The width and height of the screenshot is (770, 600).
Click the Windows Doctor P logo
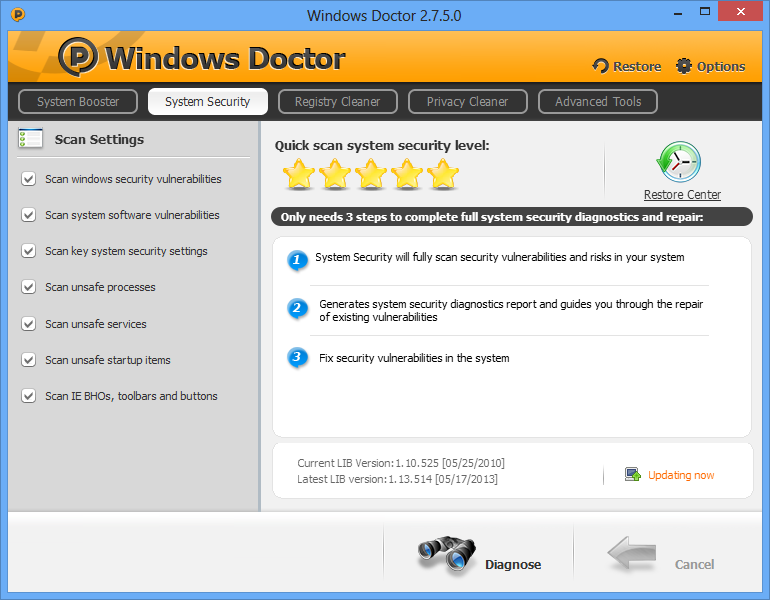tap(78, 57)
